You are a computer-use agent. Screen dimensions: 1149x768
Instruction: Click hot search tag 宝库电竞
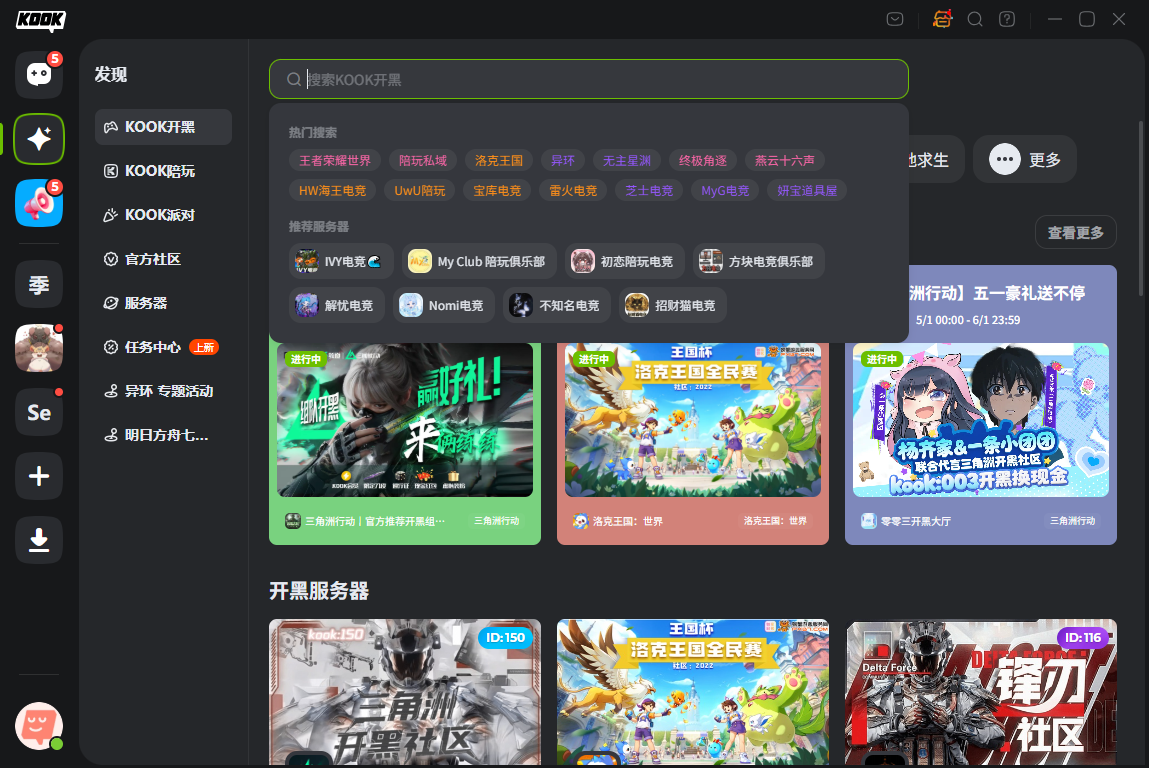[497, 191]
